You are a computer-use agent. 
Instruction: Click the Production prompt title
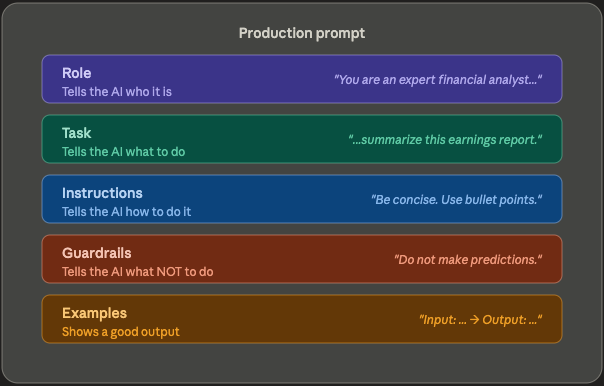(x=302, y=34)
